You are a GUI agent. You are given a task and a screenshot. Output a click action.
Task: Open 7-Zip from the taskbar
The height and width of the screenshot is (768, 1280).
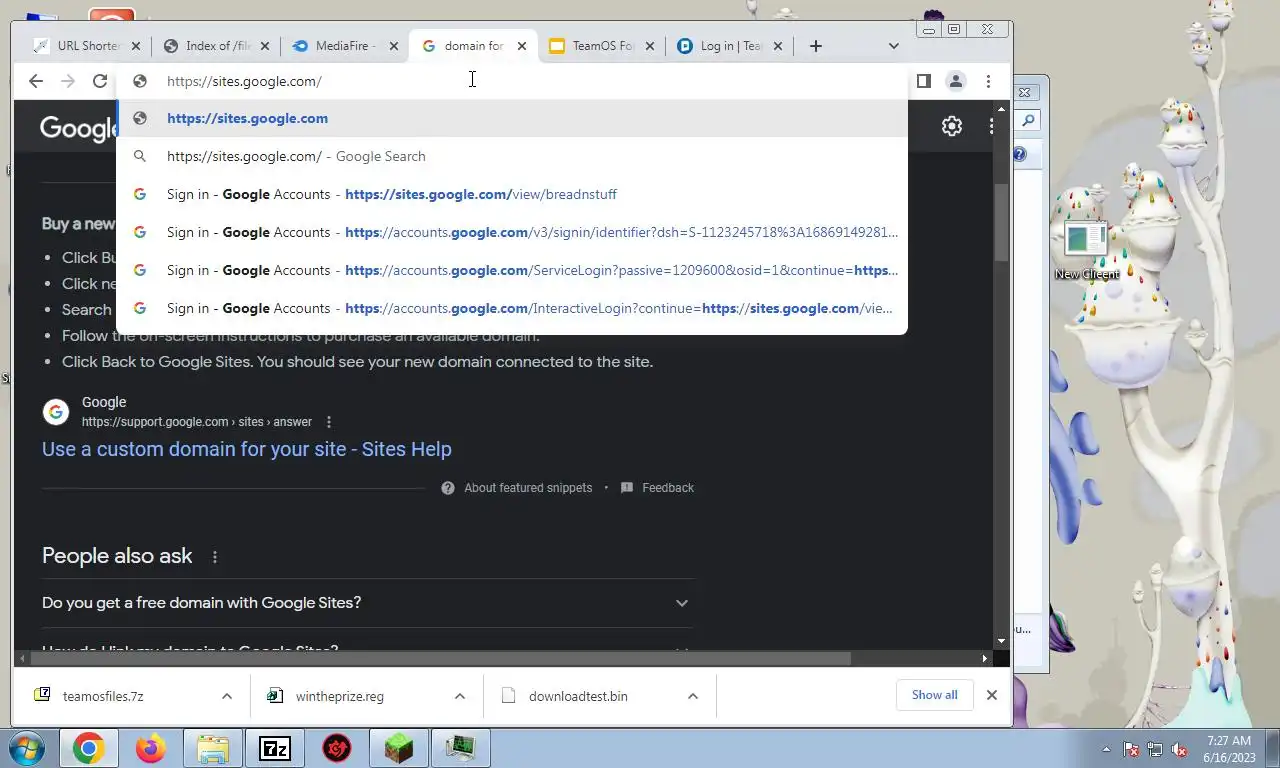pos(275,748)
